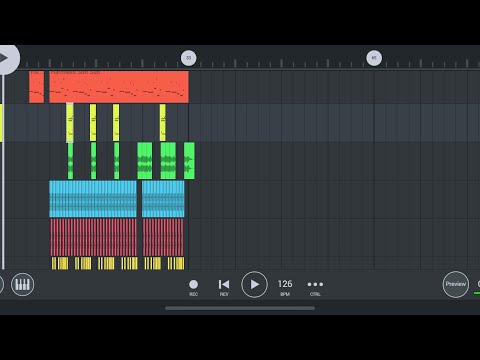Viewport: 480px width, 360px height.
Task: Open the 126 BPM tempo setting
Action: [x=285, y=287]
